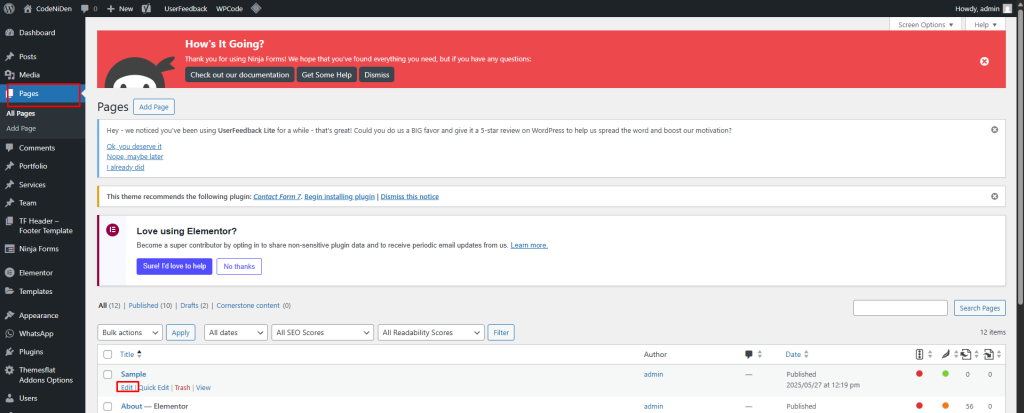The height and width of the screenshot is (413, 1024).
Task: Expand the Help tab
Action: coord(985,25)
